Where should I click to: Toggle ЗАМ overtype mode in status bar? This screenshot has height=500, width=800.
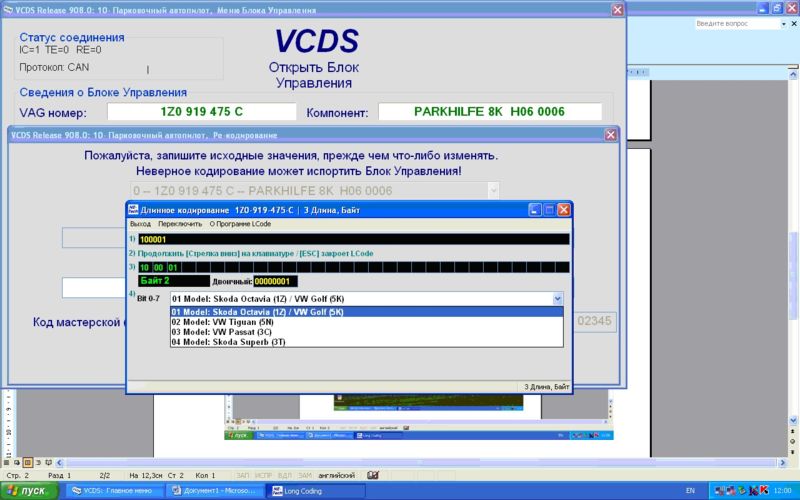tap(305, 476)
